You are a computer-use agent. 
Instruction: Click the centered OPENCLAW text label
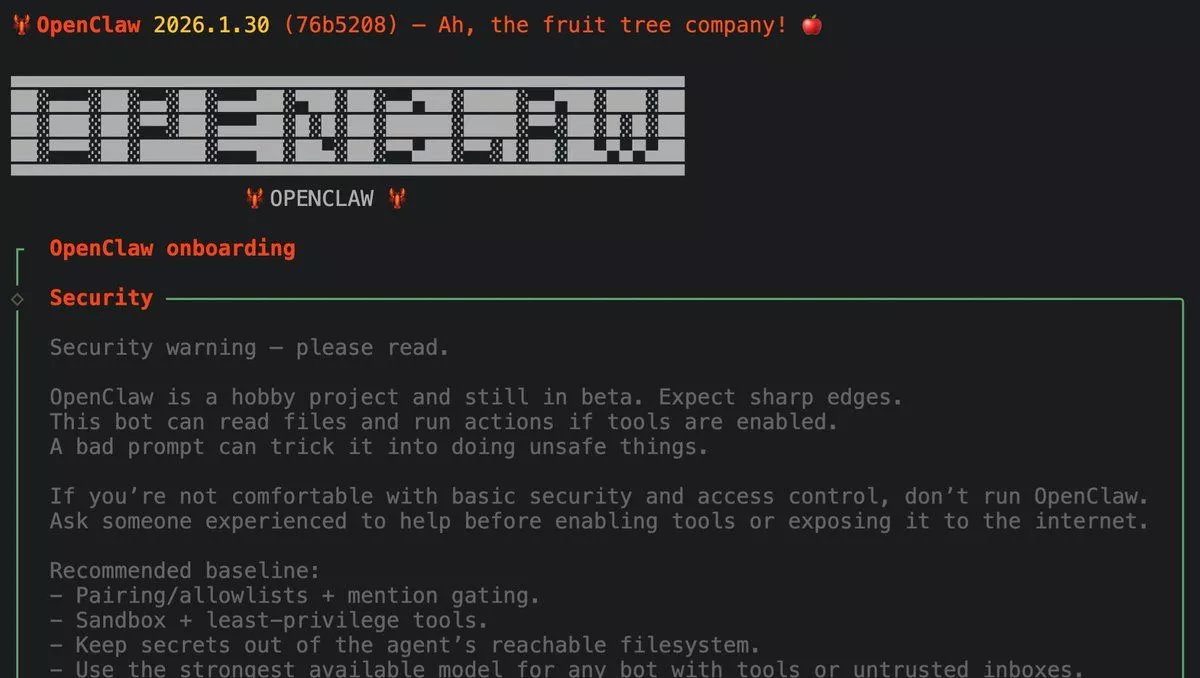click(x=321, y=198)
